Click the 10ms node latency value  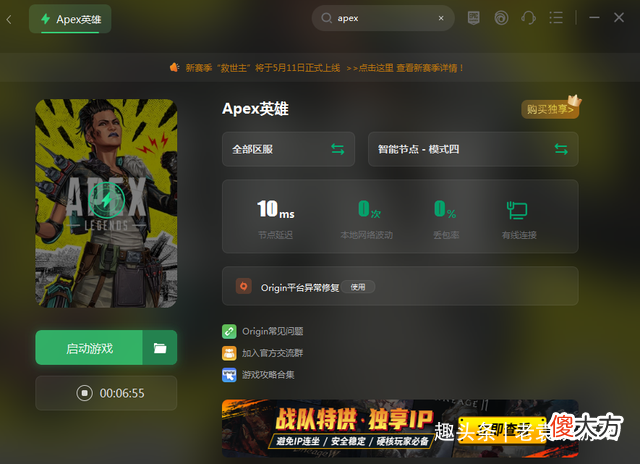tap(276, 209)
